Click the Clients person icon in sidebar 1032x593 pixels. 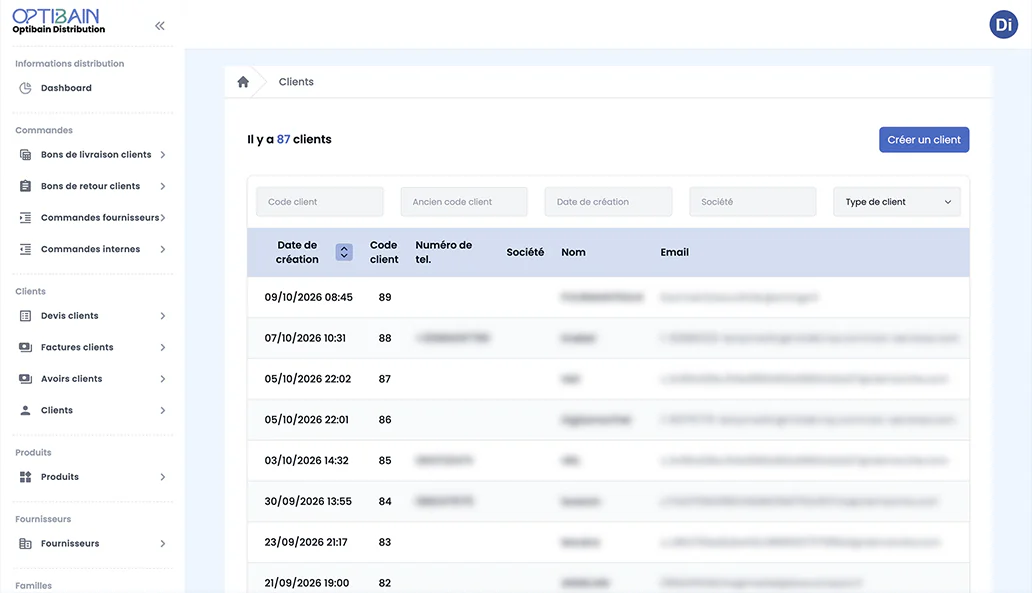tap(25, 411)
